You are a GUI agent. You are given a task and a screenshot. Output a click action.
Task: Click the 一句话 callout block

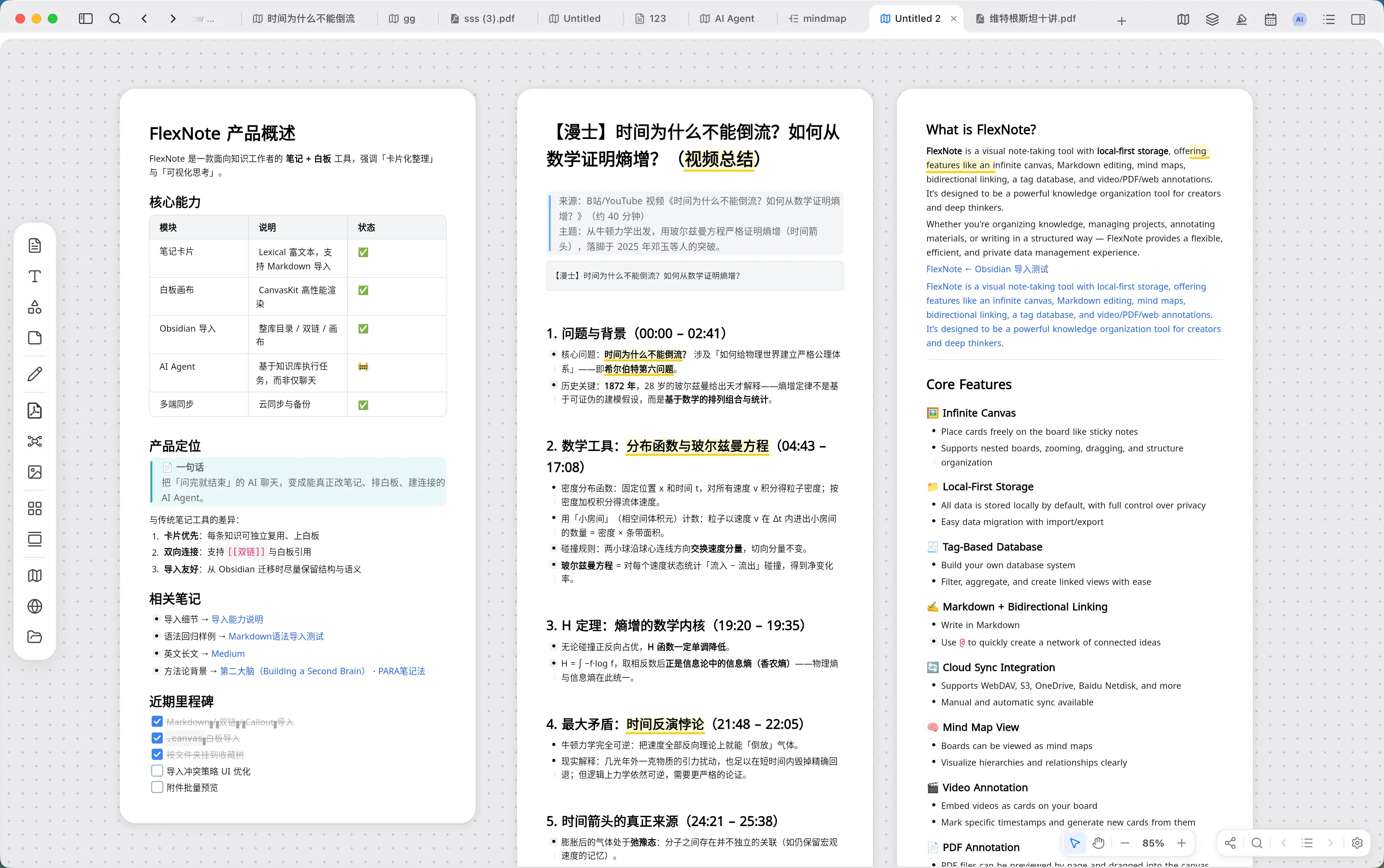(x=298, y=482)
